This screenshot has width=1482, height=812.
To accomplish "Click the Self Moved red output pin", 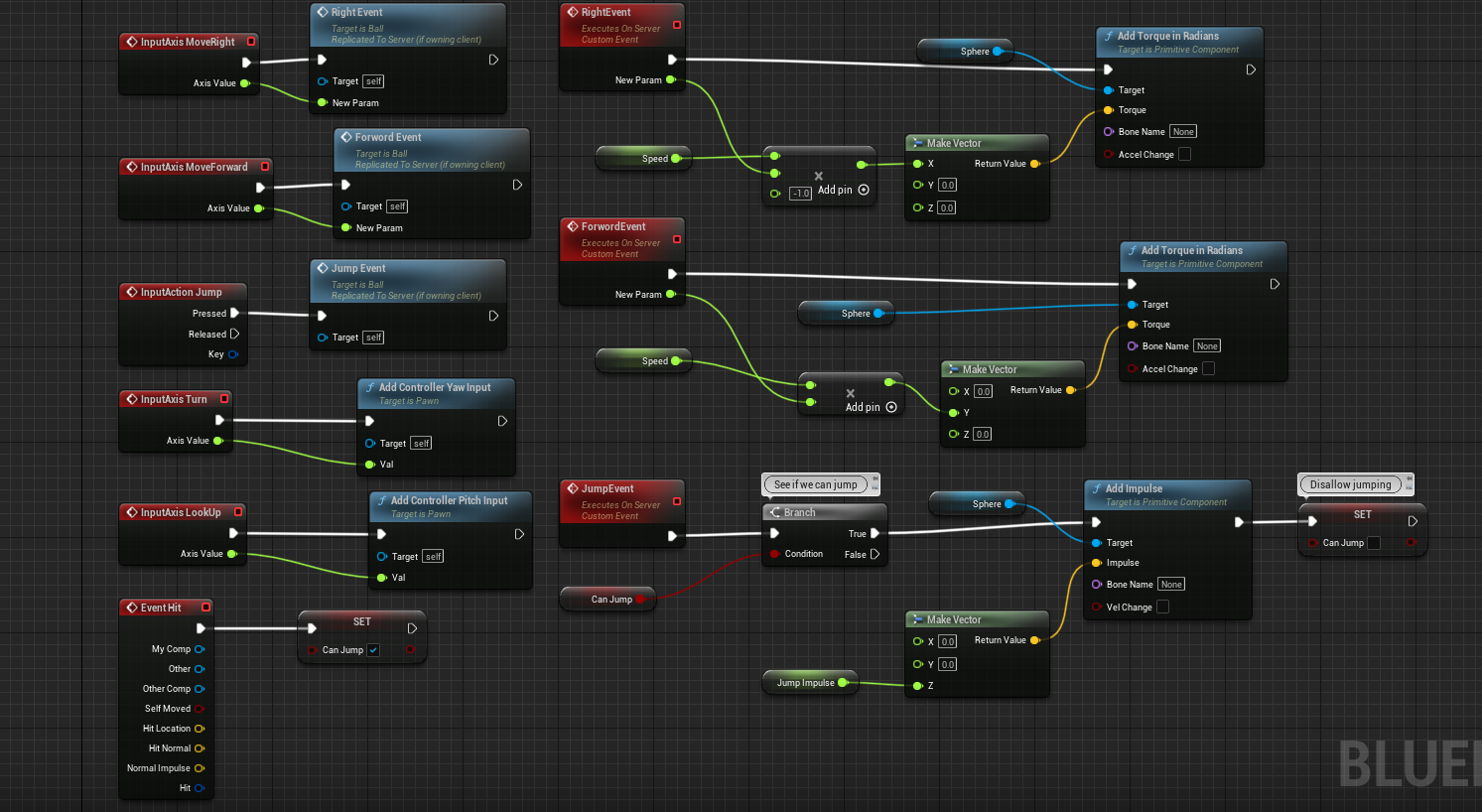I will [x=200, y=709].
